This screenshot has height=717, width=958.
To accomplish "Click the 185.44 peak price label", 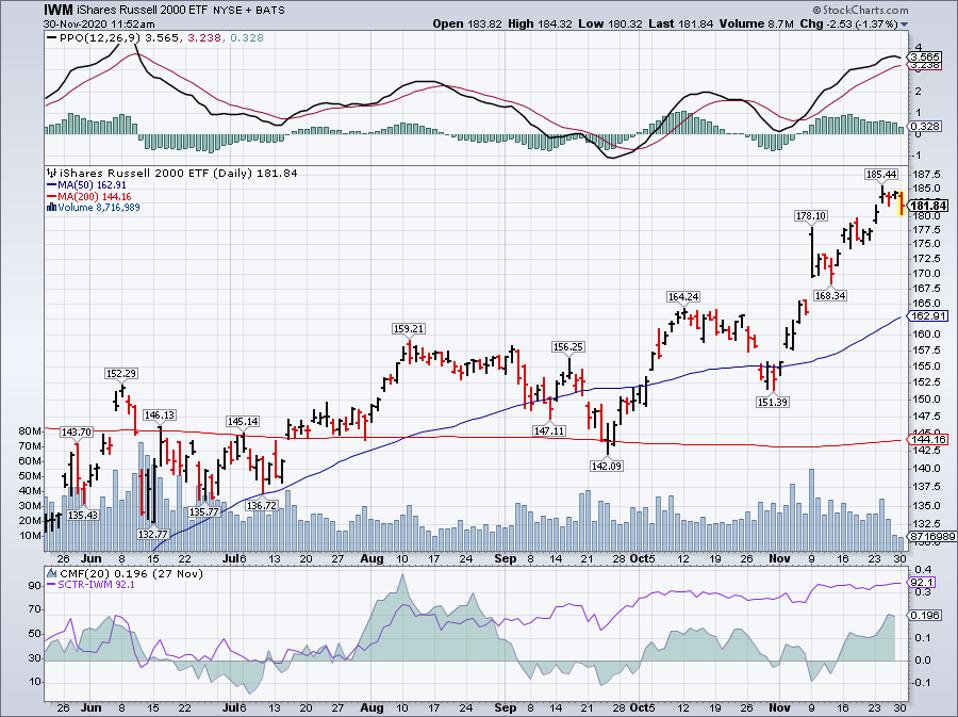I will tap(882, 174).
